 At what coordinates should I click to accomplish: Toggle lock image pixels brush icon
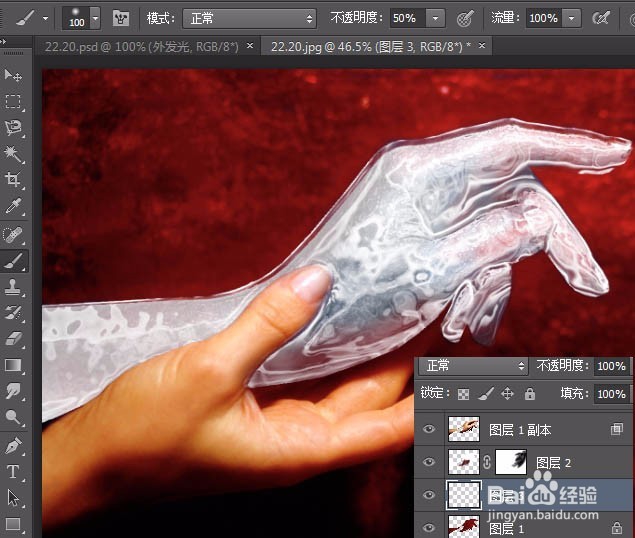pos(486,394)
